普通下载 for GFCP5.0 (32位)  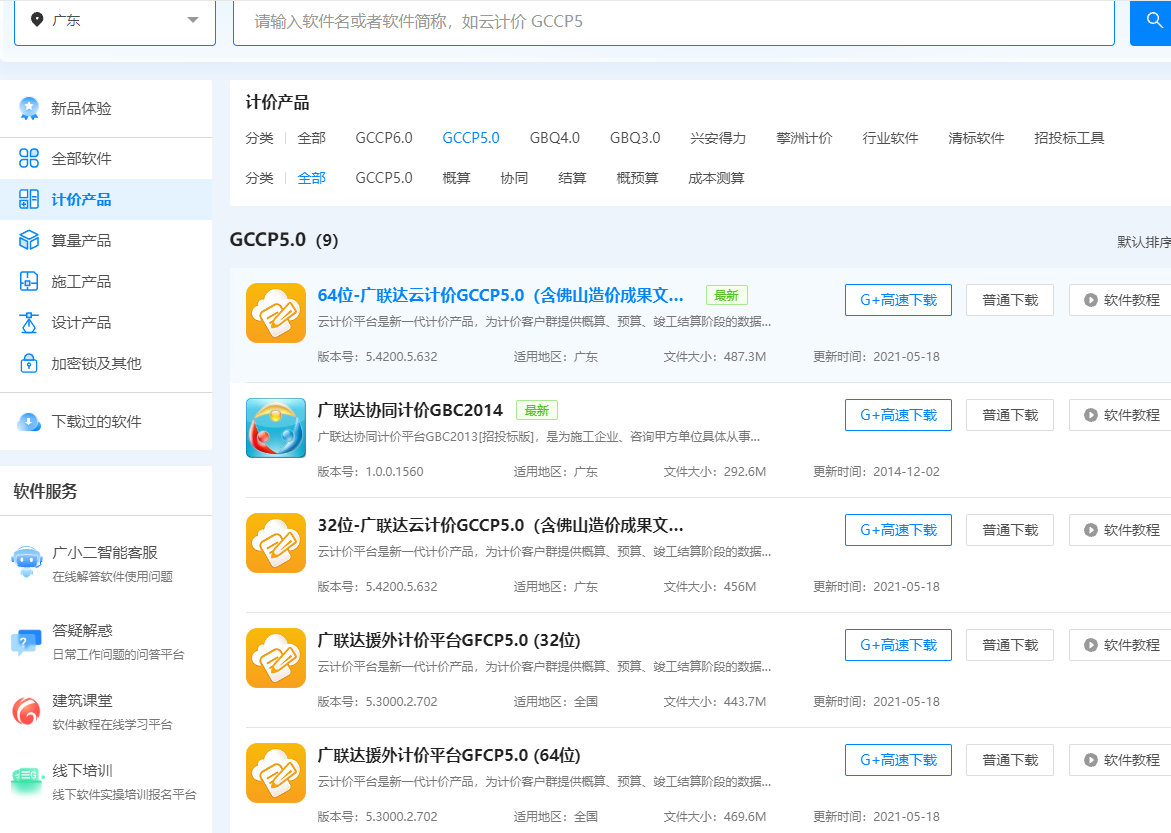pyautogui.click(x=1010, y=645)
